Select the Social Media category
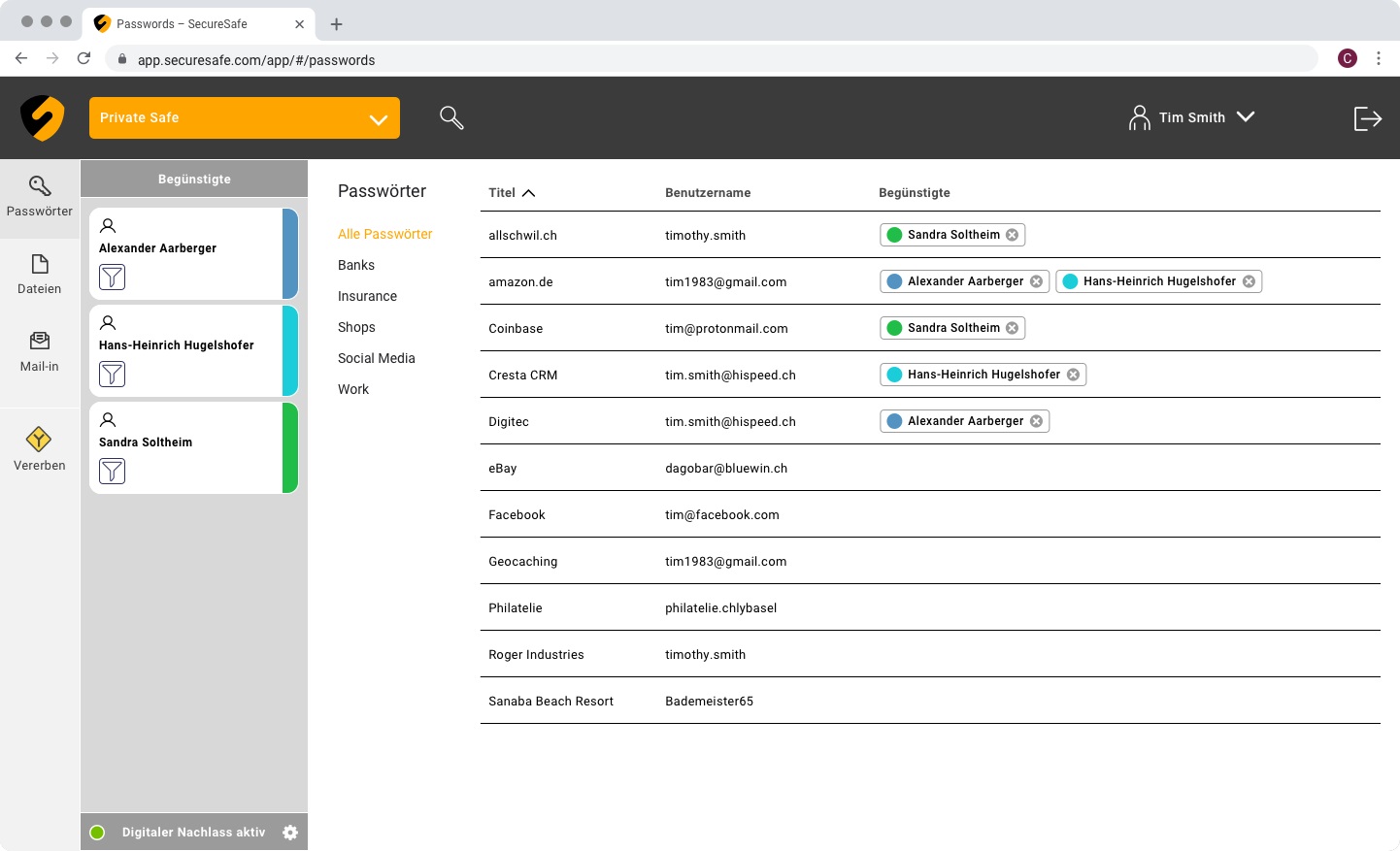The image size is (1400, 851). coord(377,358)
